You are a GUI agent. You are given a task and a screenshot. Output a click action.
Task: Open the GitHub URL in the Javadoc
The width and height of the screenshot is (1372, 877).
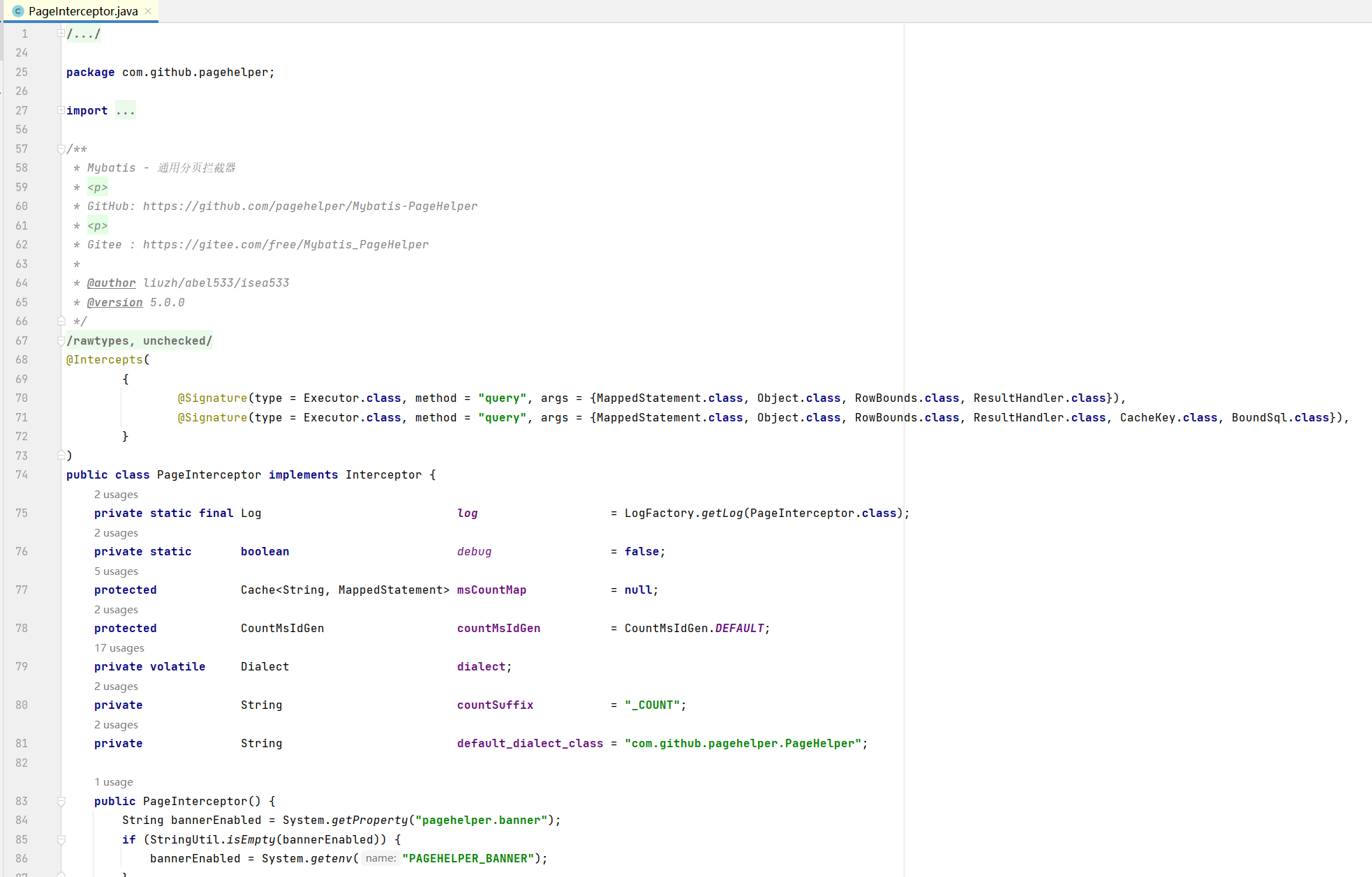coord(311,206)
